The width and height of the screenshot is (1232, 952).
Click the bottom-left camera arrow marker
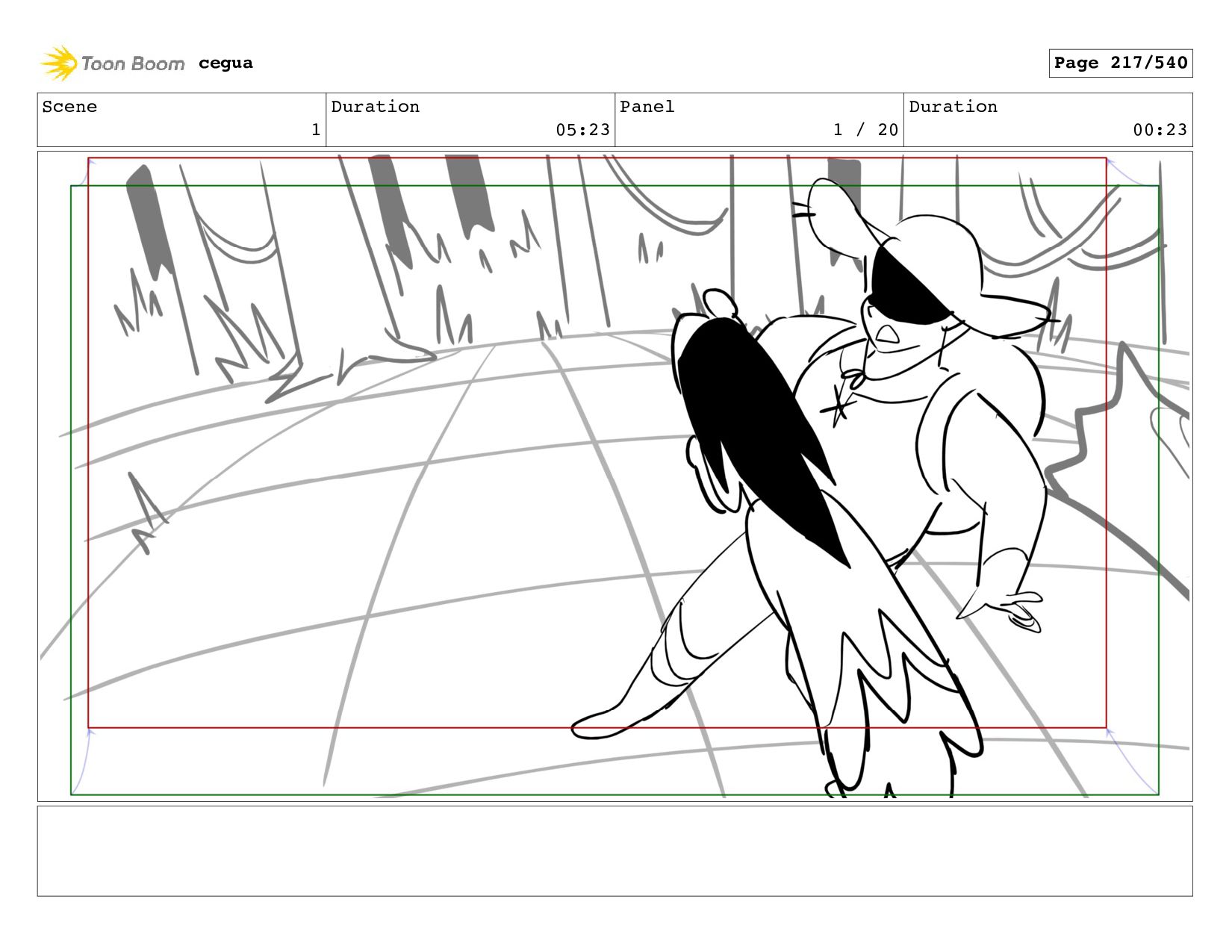(81, 761)
